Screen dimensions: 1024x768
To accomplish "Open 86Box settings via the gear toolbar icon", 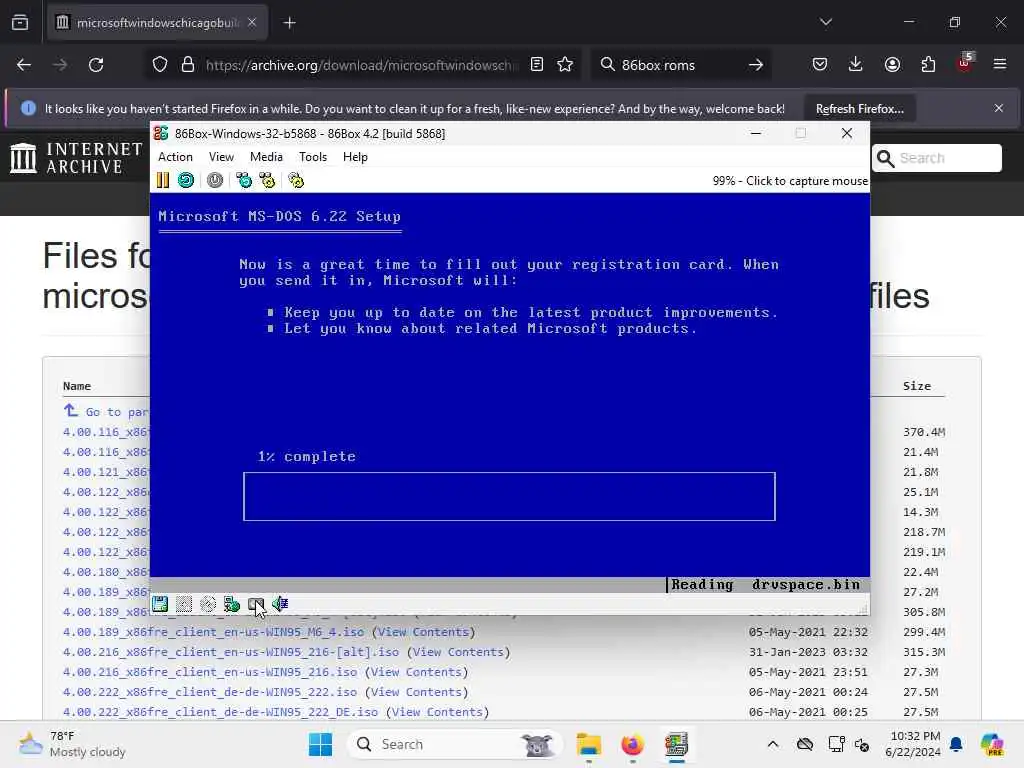I will (296, 180).
